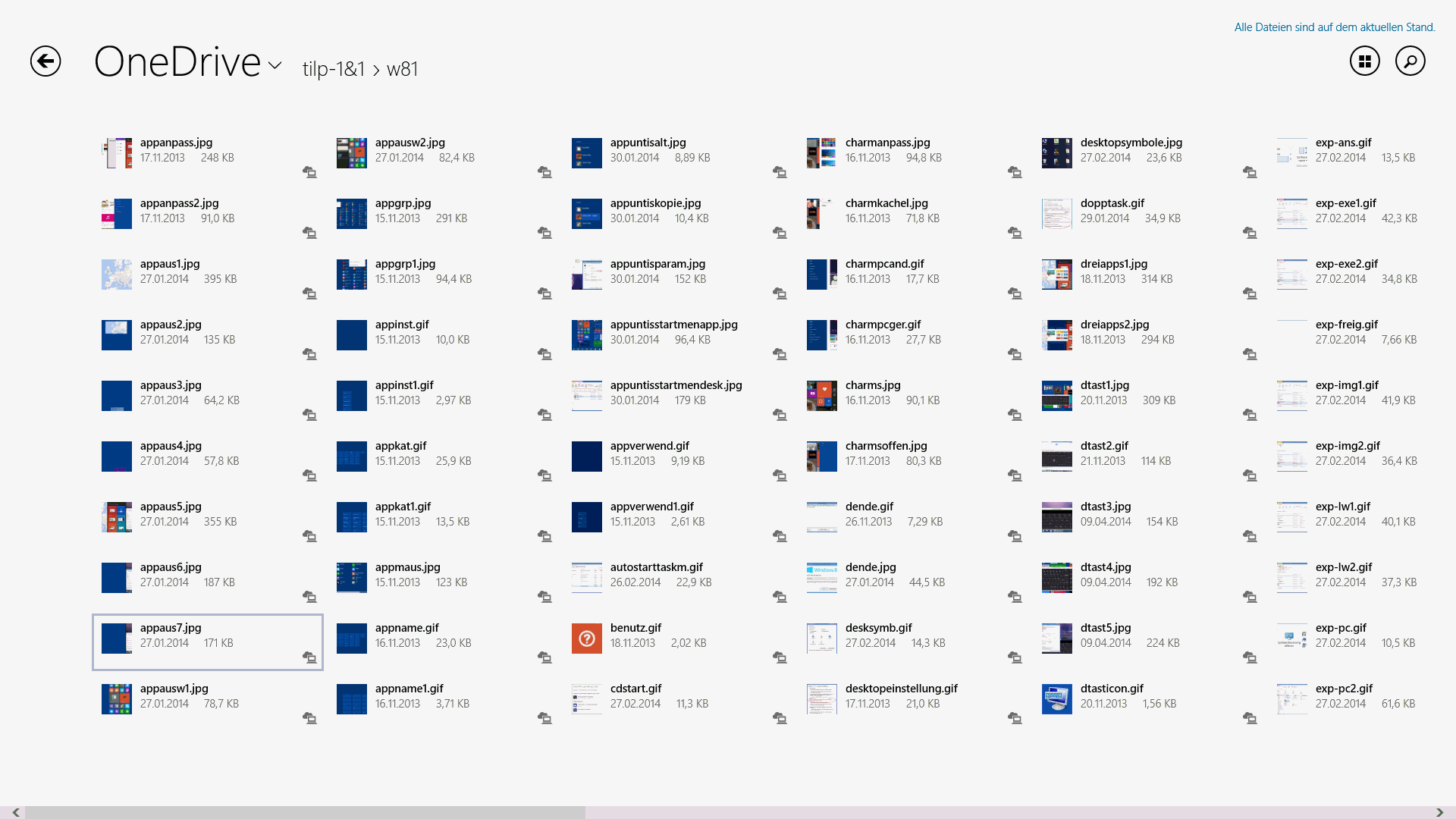Select the w81 breadcrumb item
Screen dimensions: 1456x819
point(402,69)
